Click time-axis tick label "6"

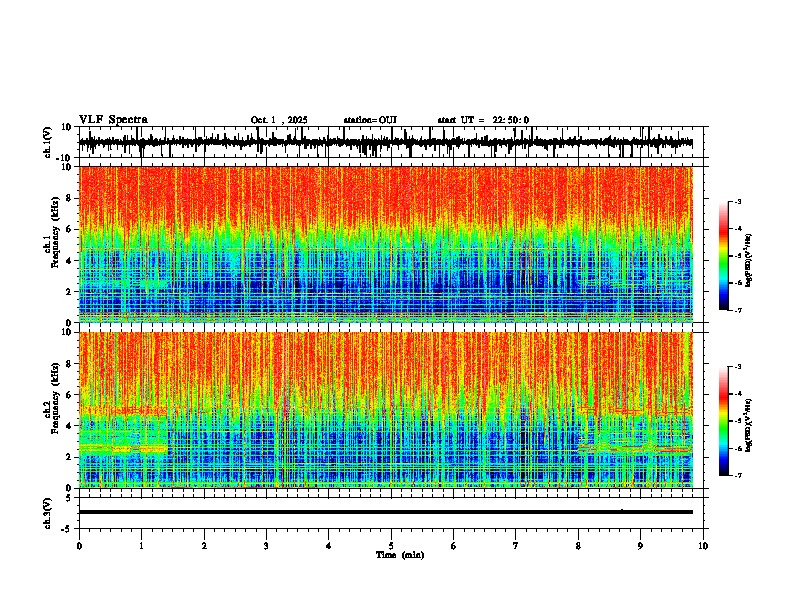[x=454, y=546]
